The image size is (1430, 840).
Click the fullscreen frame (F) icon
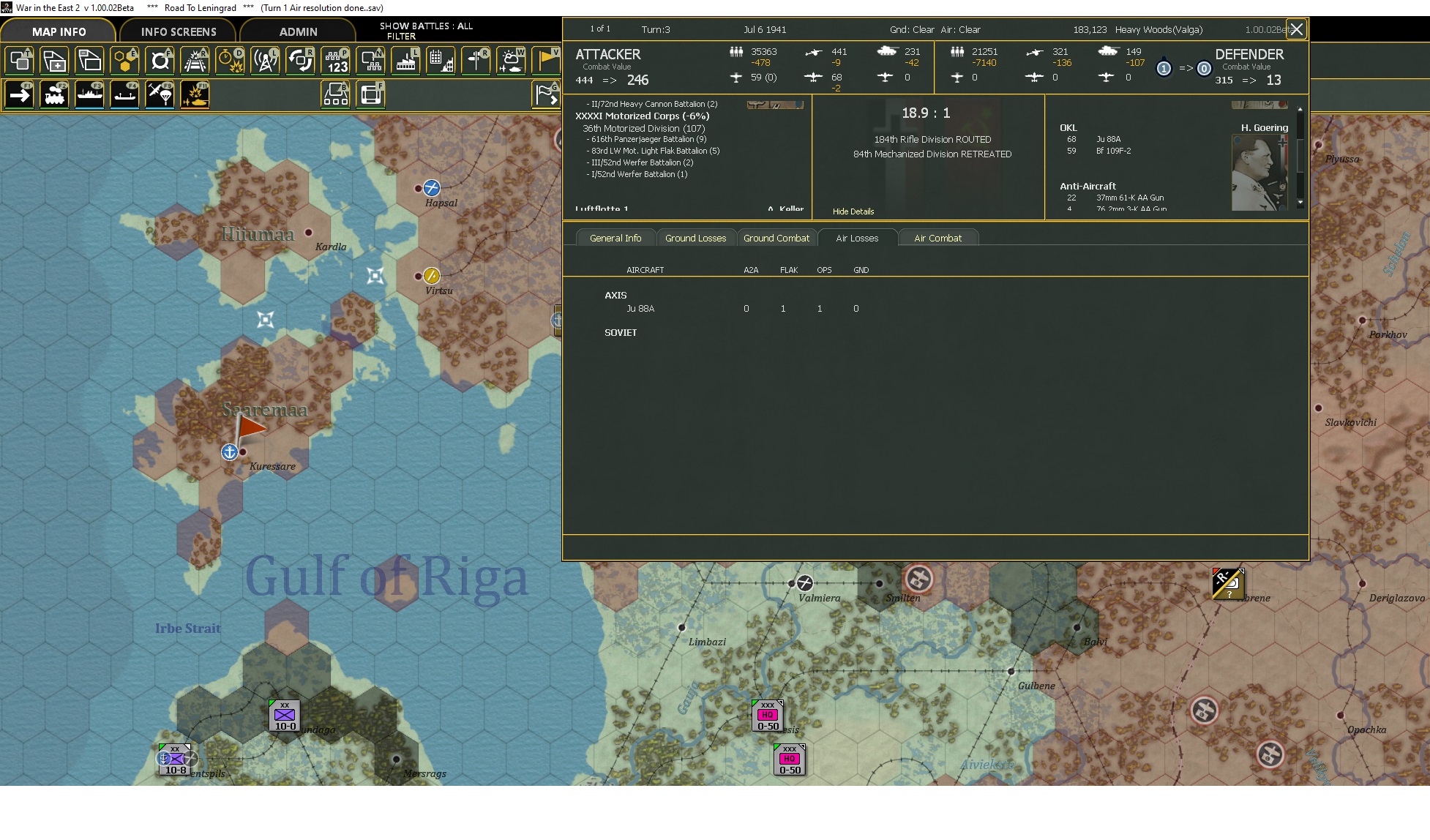[371, 94]
